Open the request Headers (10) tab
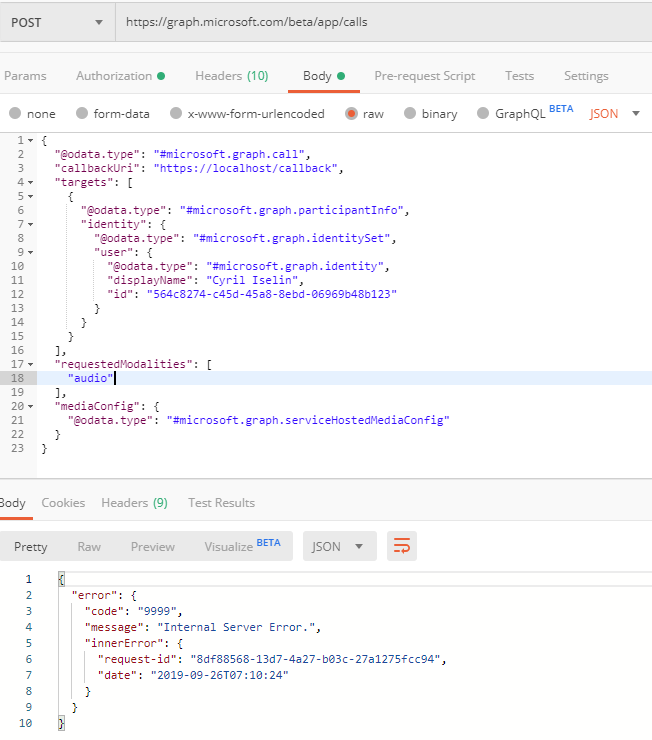Screen dimensions: 652x740 tap(231, 76)
